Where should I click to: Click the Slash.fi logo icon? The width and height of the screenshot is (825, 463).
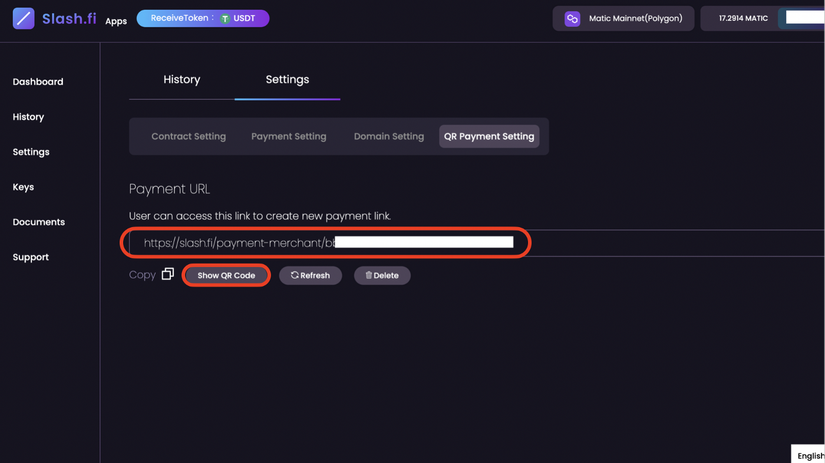coord(23,18)
